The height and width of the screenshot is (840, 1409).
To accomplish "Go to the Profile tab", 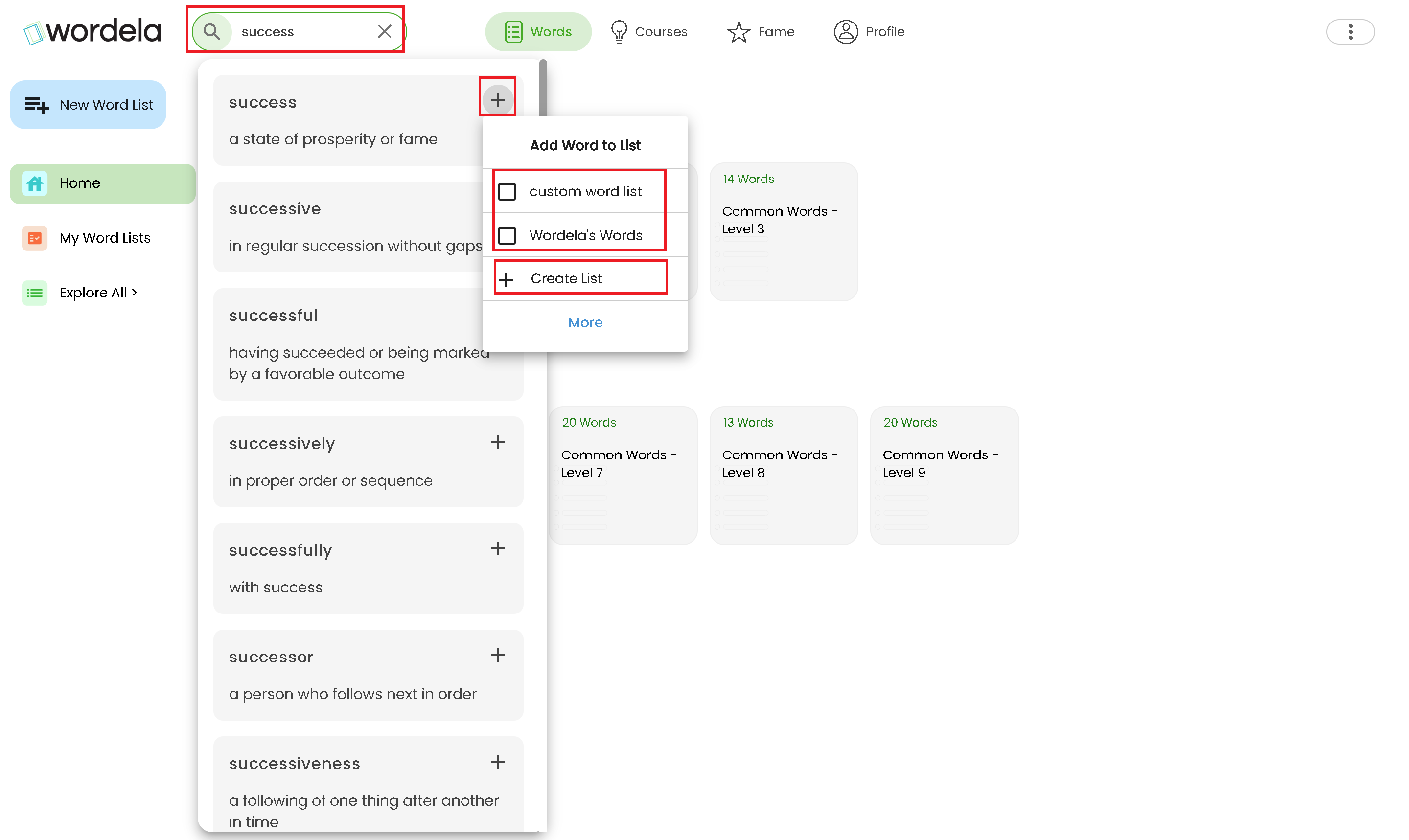I will [x=869, y=32].
